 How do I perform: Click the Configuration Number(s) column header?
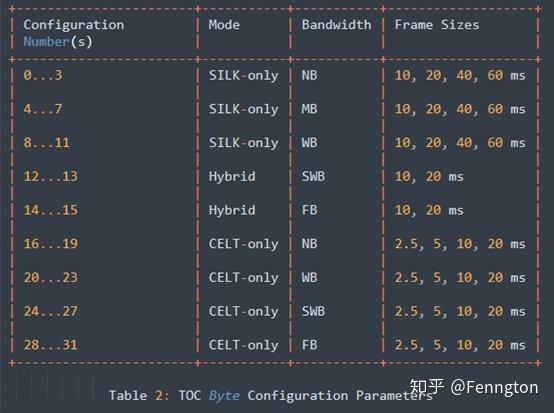tap(74, 33)
